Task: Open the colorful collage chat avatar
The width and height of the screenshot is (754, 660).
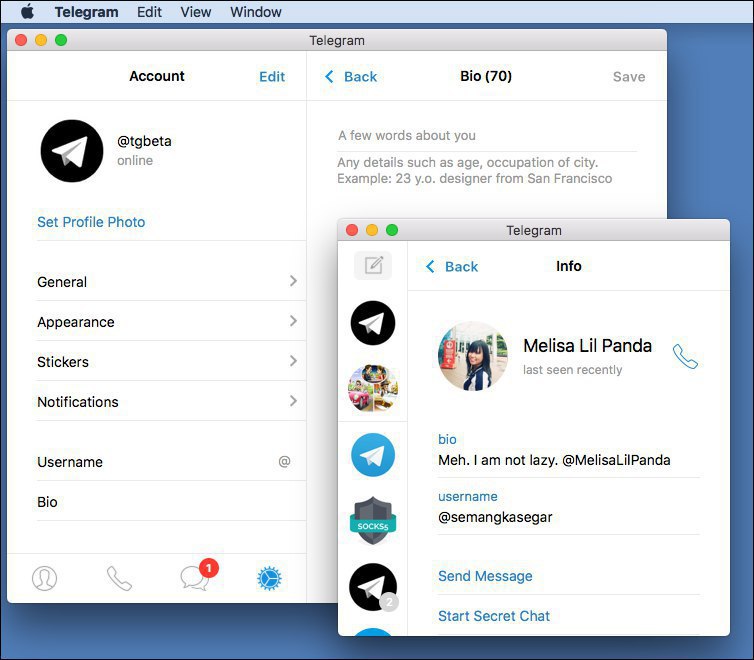Action: [x=373, y=388]
